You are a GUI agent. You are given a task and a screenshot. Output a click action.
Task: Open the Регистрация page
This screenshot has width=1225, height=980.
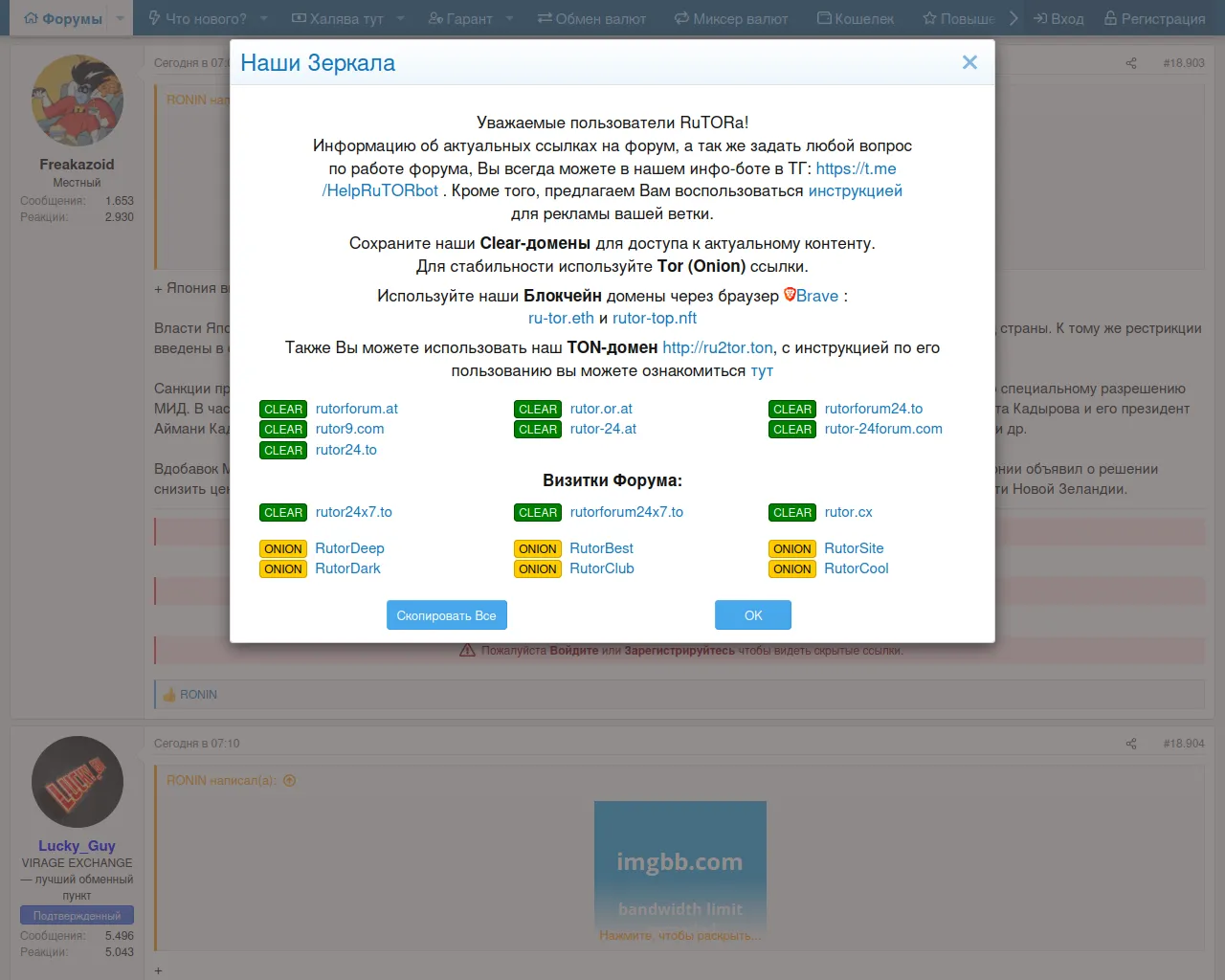click(x=1154, y=18)
